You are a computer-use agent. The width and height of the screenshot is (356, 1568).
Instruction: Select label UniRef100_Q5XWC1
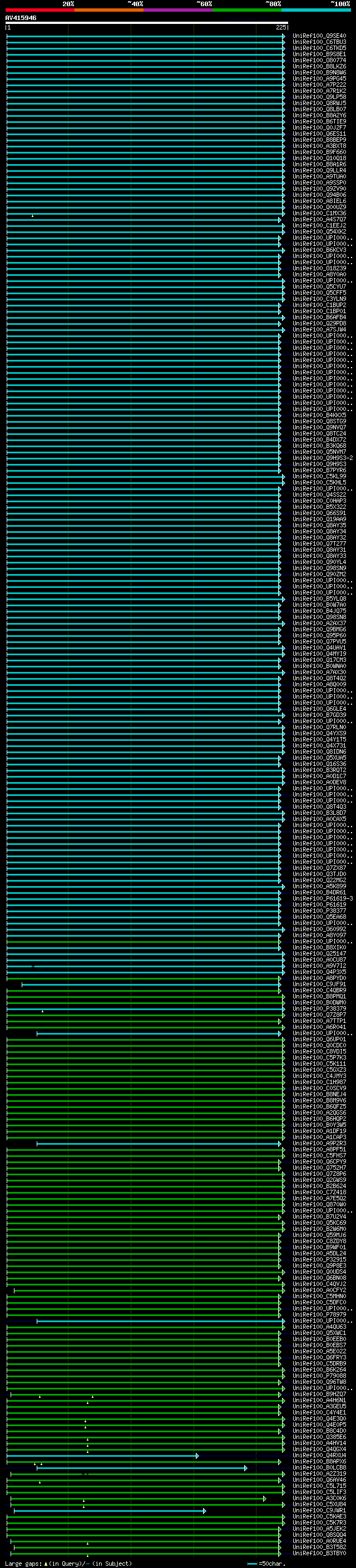(x=319, y=1333)
